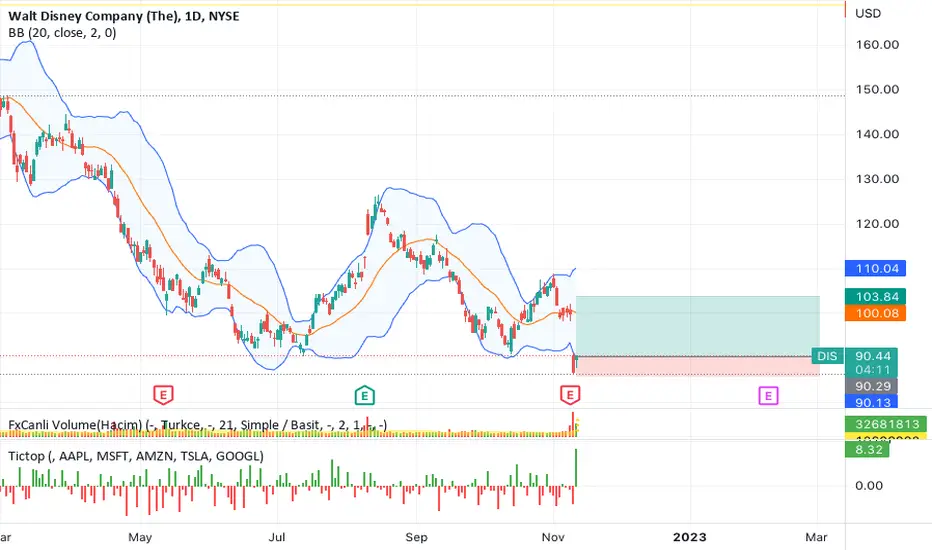Click the 90.44 current price label
Screen dimensions: 932x550
[x=872, y=356]
